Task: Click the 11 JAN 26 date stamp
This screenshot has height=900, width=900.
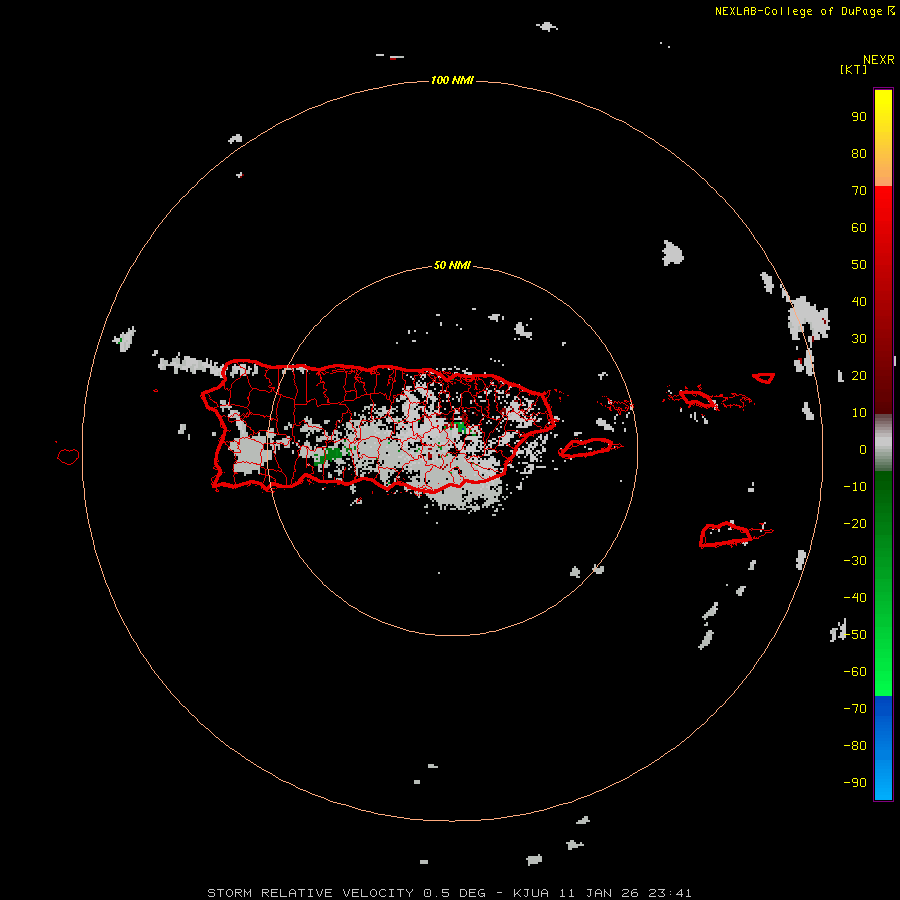Action: [597, 893]
